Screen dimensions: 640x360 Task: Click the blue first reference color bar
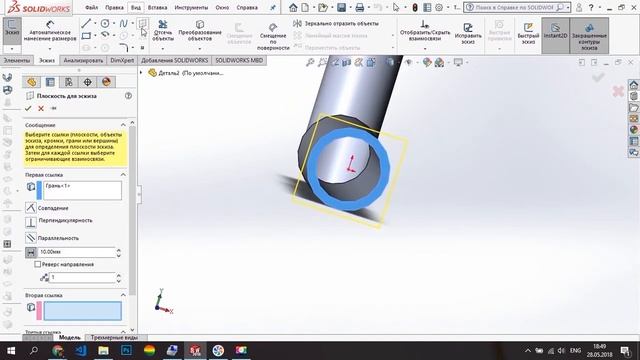[x=39, y=191]
